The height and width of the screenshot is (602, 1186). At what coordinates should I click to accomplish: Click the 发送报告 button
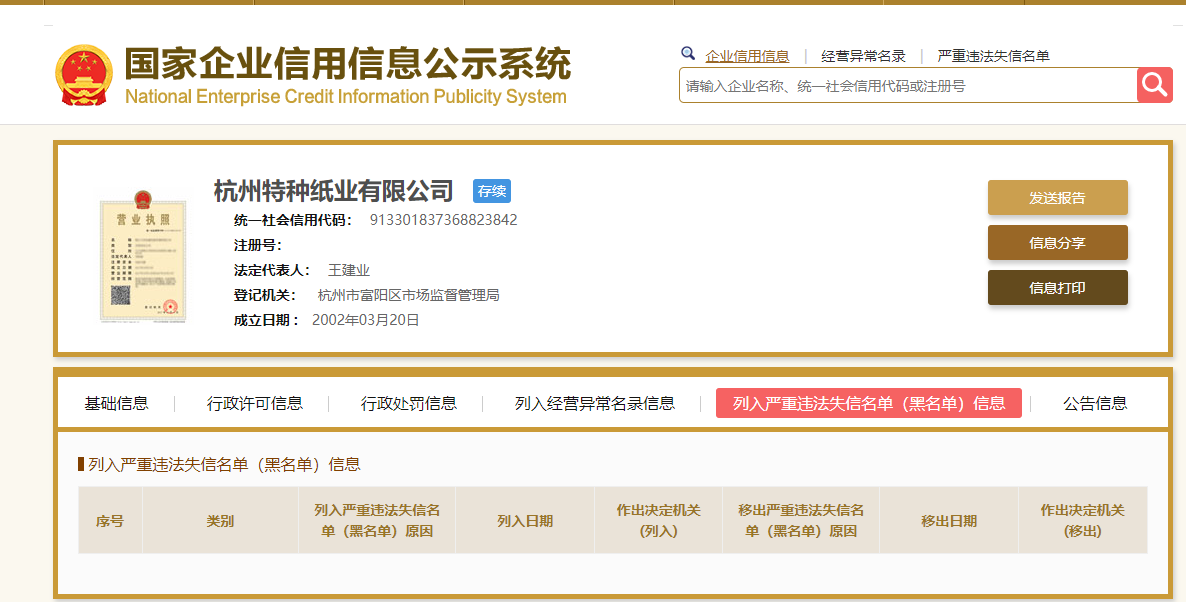pyautogui.click(x=1057, y=197)
